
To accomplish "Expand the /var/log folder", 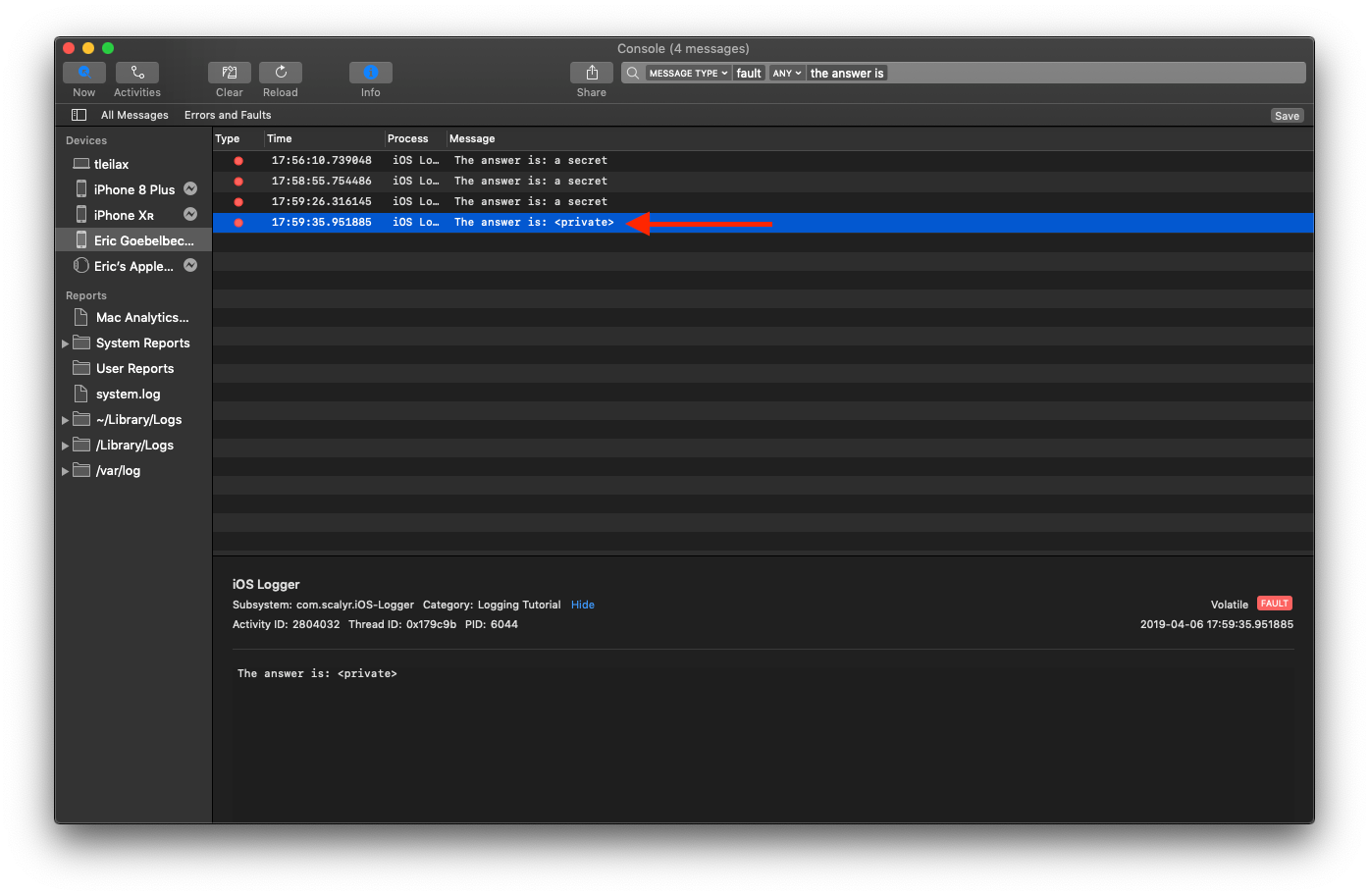I will 66,471.
